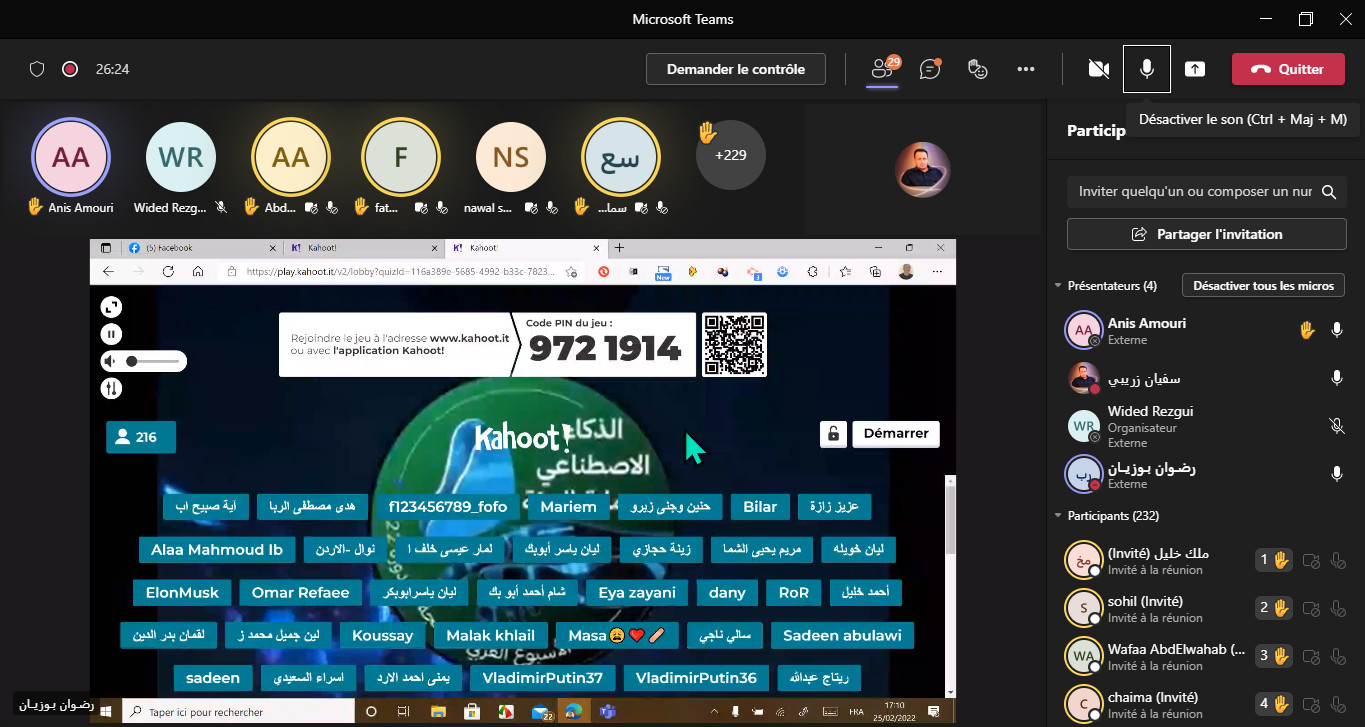The height and width of the screenshot is (727, 1365).
Task: Open the reactions and raise hand menu
Action: pos(979,69)
